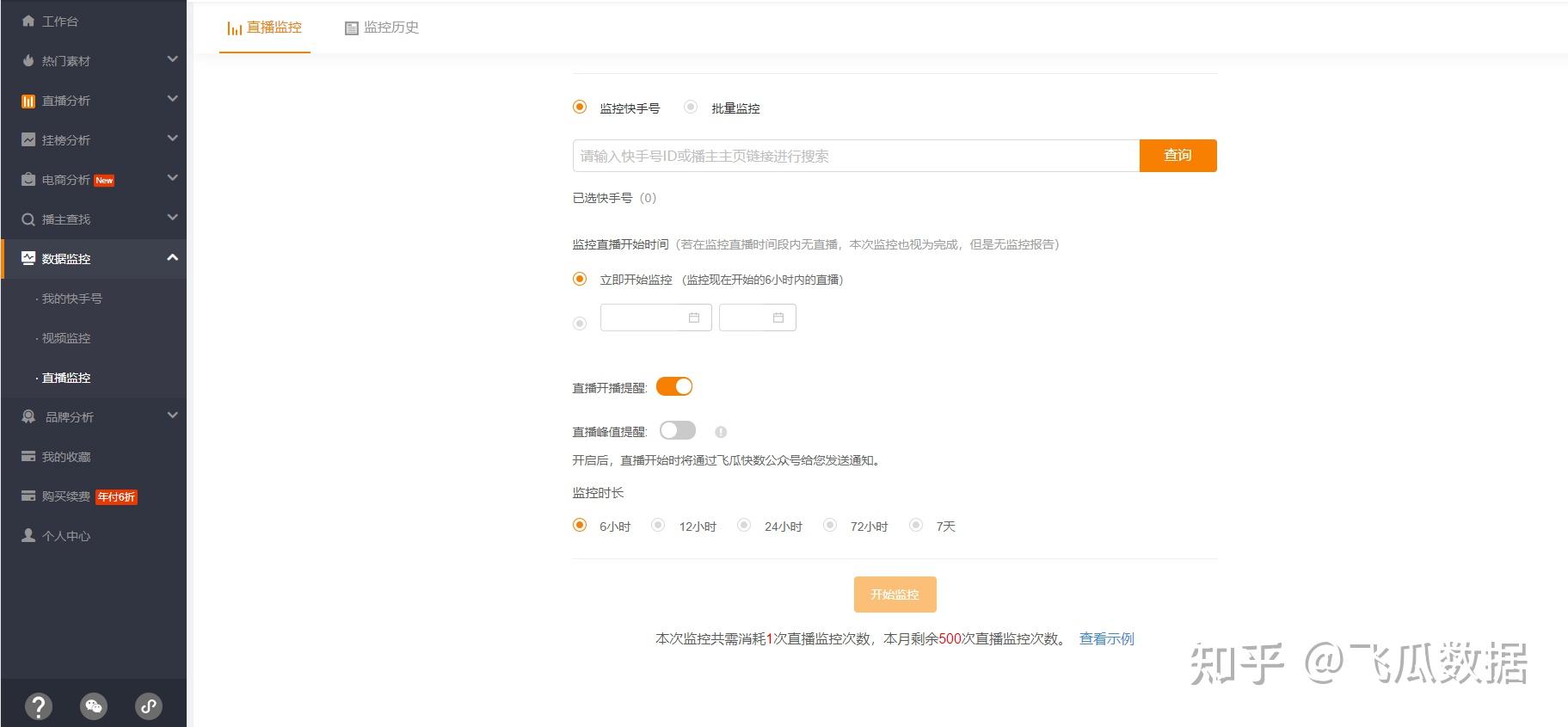
Task: Click the 我的收藏 icon
Action: (x=28, y=456)
